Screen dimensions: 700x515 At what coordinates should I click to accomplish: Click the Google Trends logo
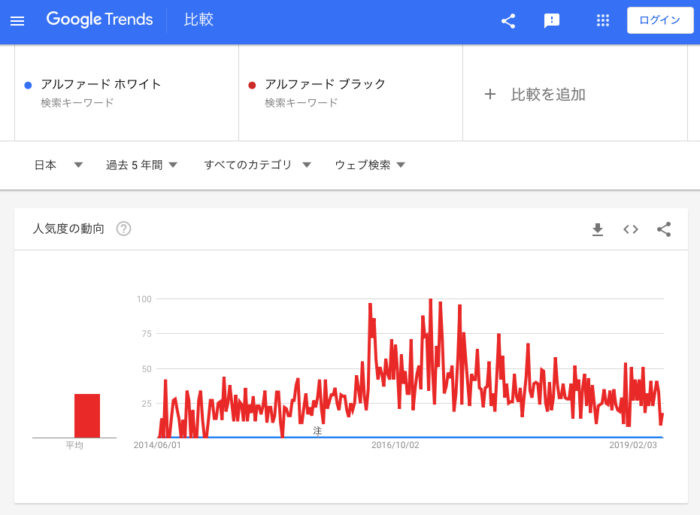pyautogui.click(x=100, y=20)
